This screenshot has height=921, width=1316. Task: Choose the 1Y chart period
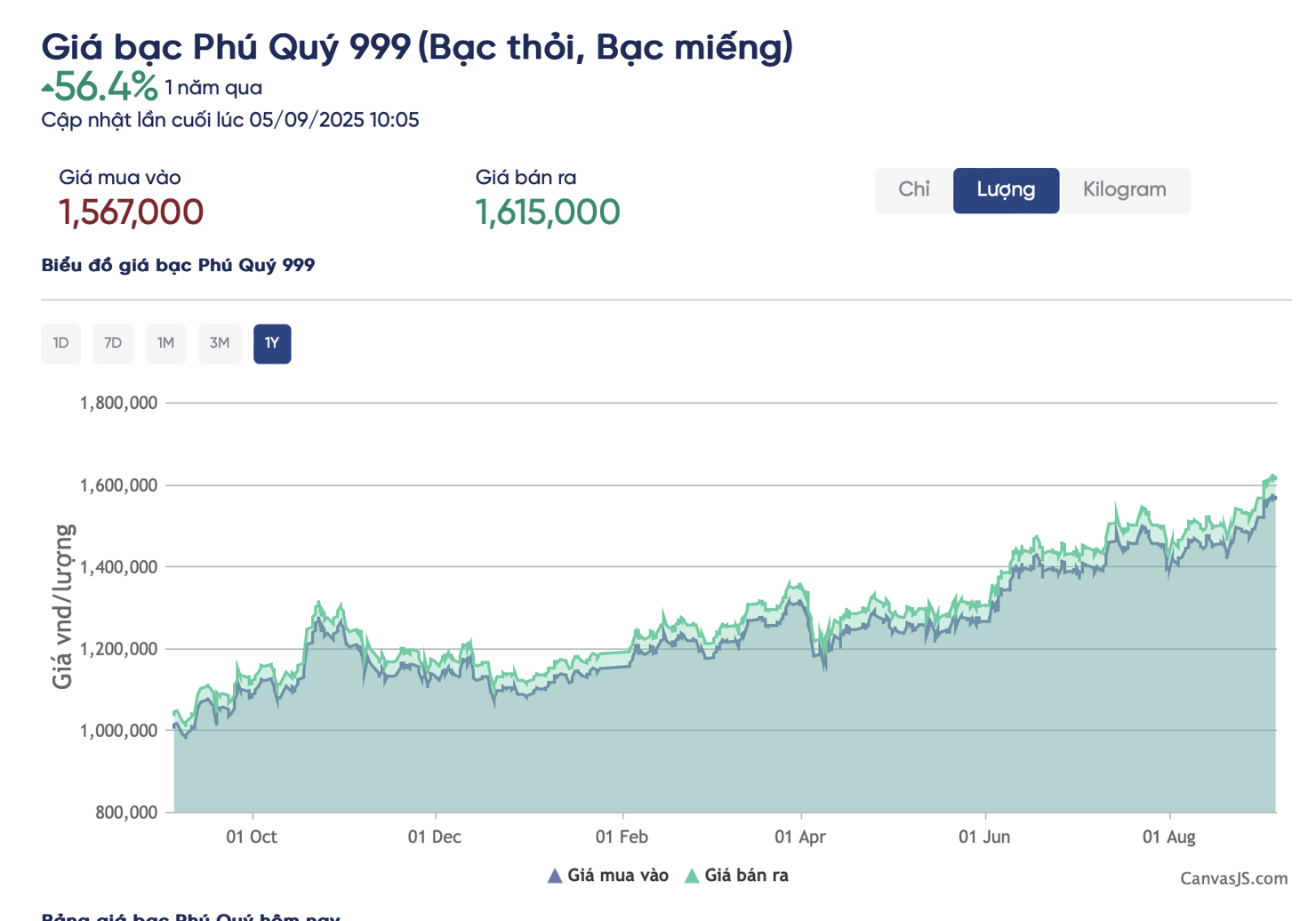click(272, 343)
